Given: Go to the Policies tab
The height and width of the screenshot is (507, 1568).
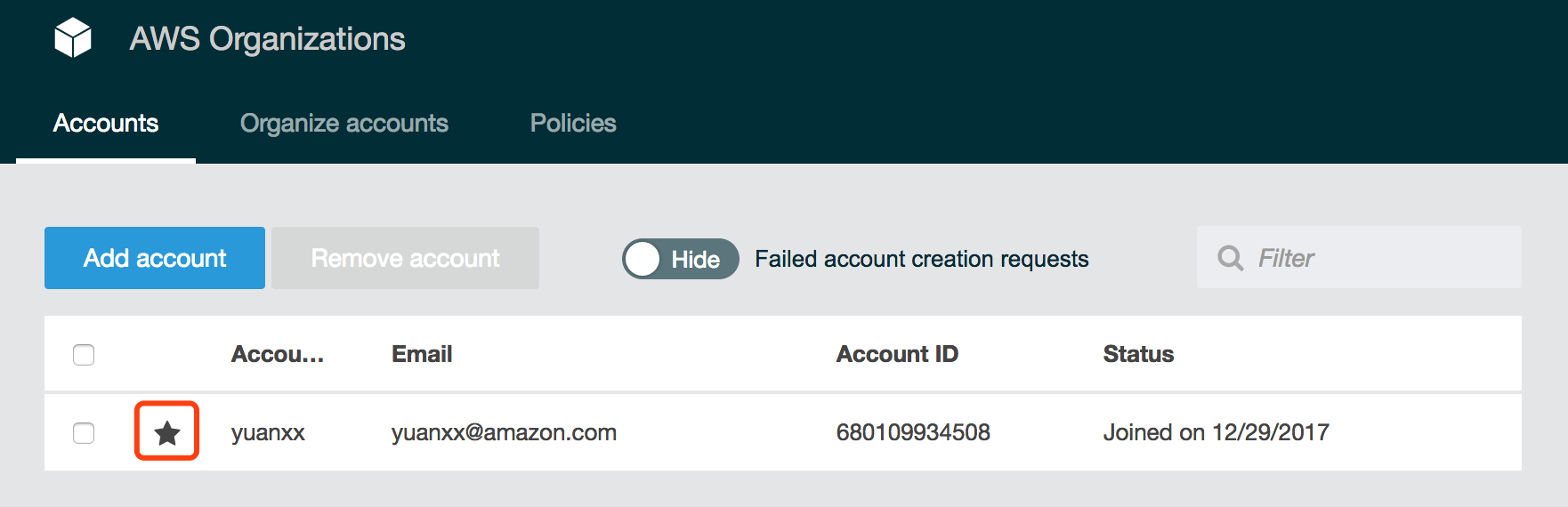Looking at the screenshot, I should click(573, 124).
